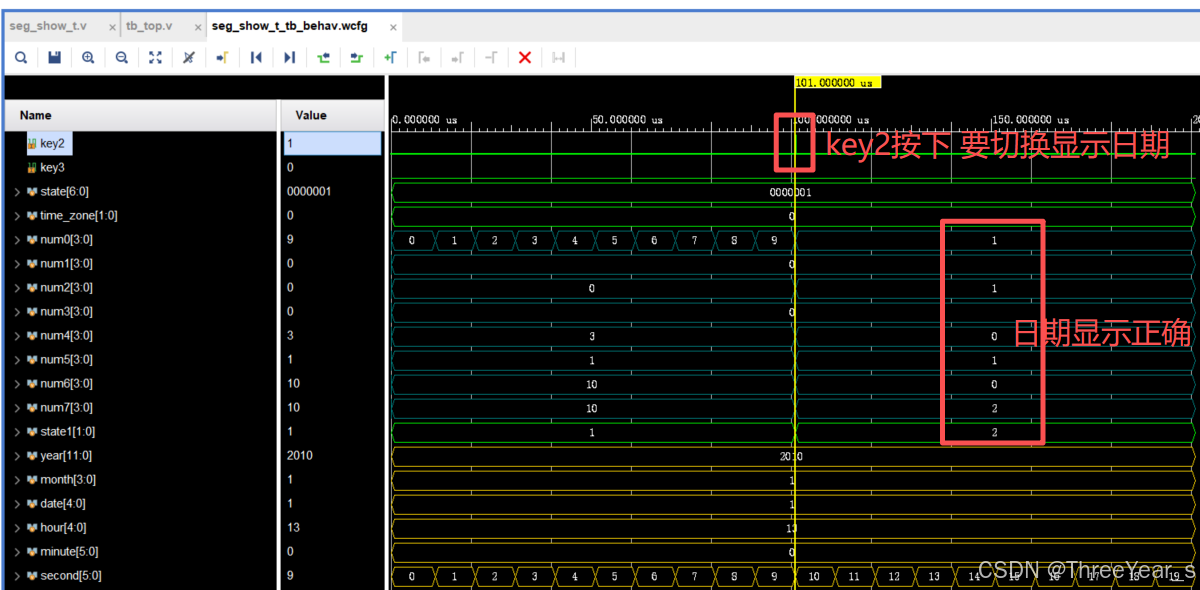Click the Value column header
This screenshot has width=1200, height=590.
pyautogui.click(x=332, y=115)
